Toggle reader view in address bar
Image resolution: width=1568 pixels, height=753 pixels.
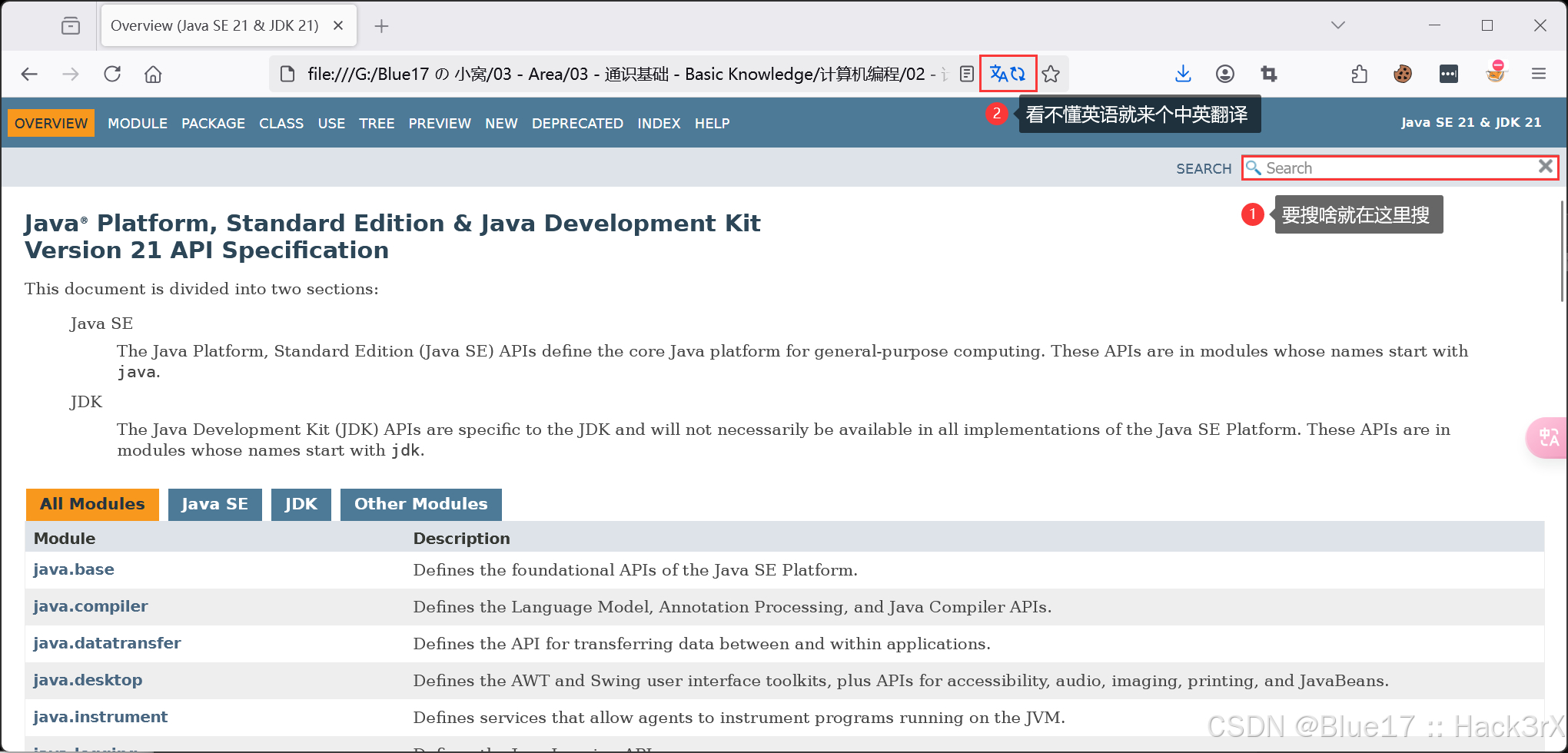click(967, 74)
